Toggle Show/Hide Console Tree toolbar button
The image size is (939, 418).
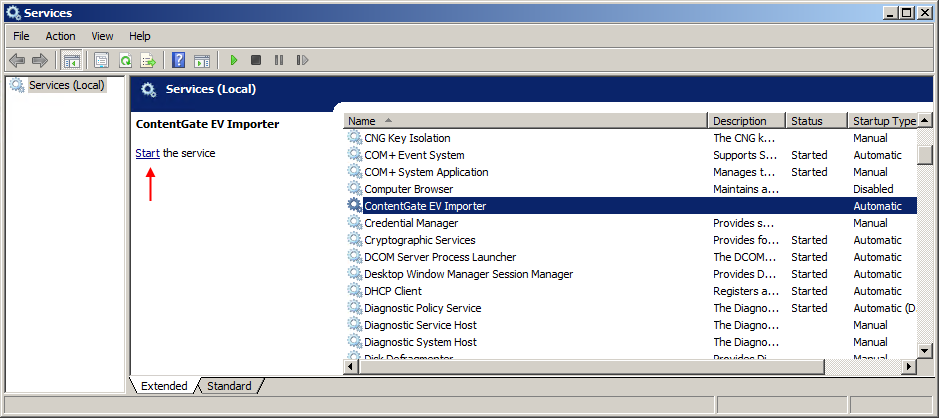click(71, 61)
